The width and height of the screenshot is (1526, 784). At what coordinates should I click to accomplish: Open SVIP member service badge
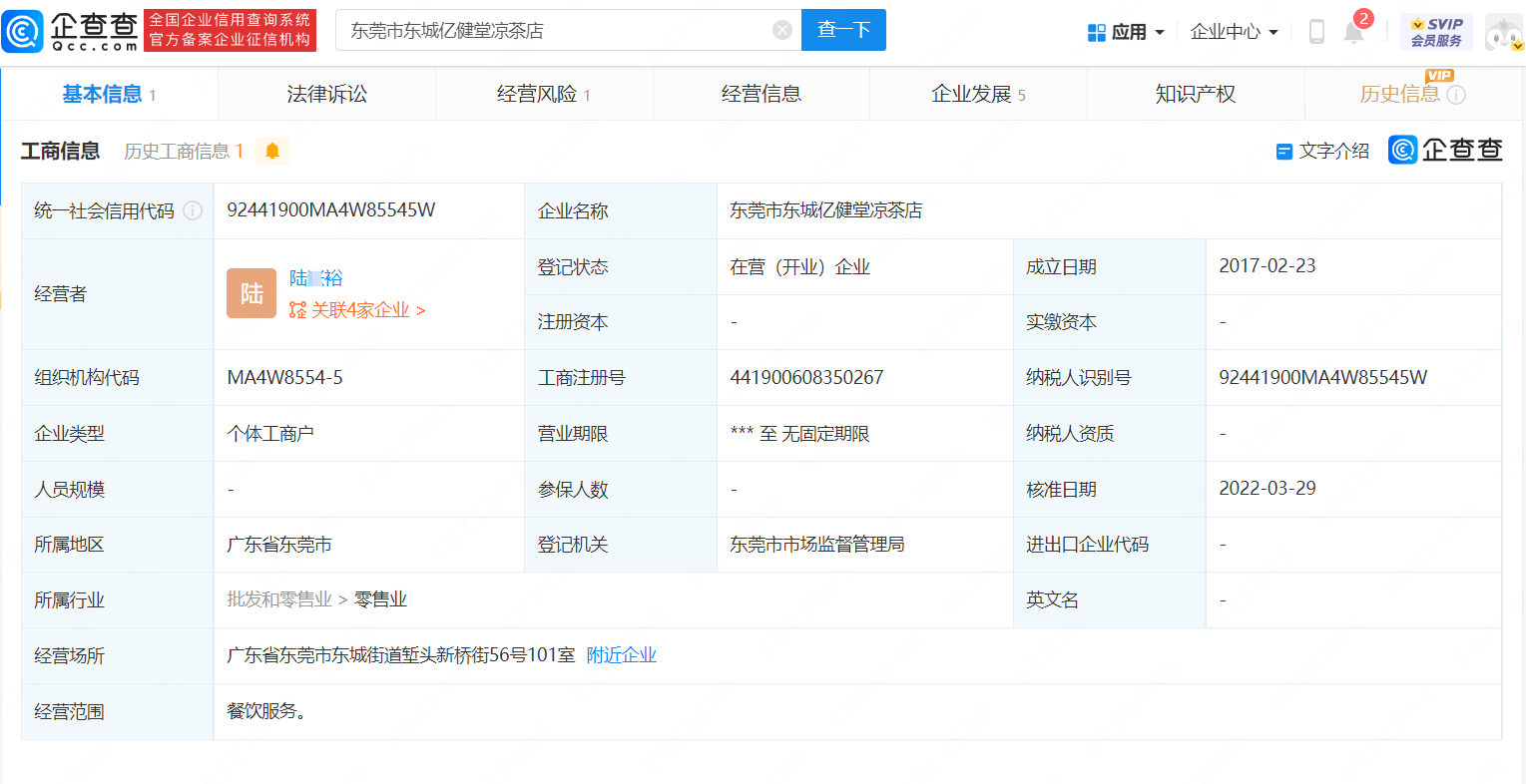1436,32
